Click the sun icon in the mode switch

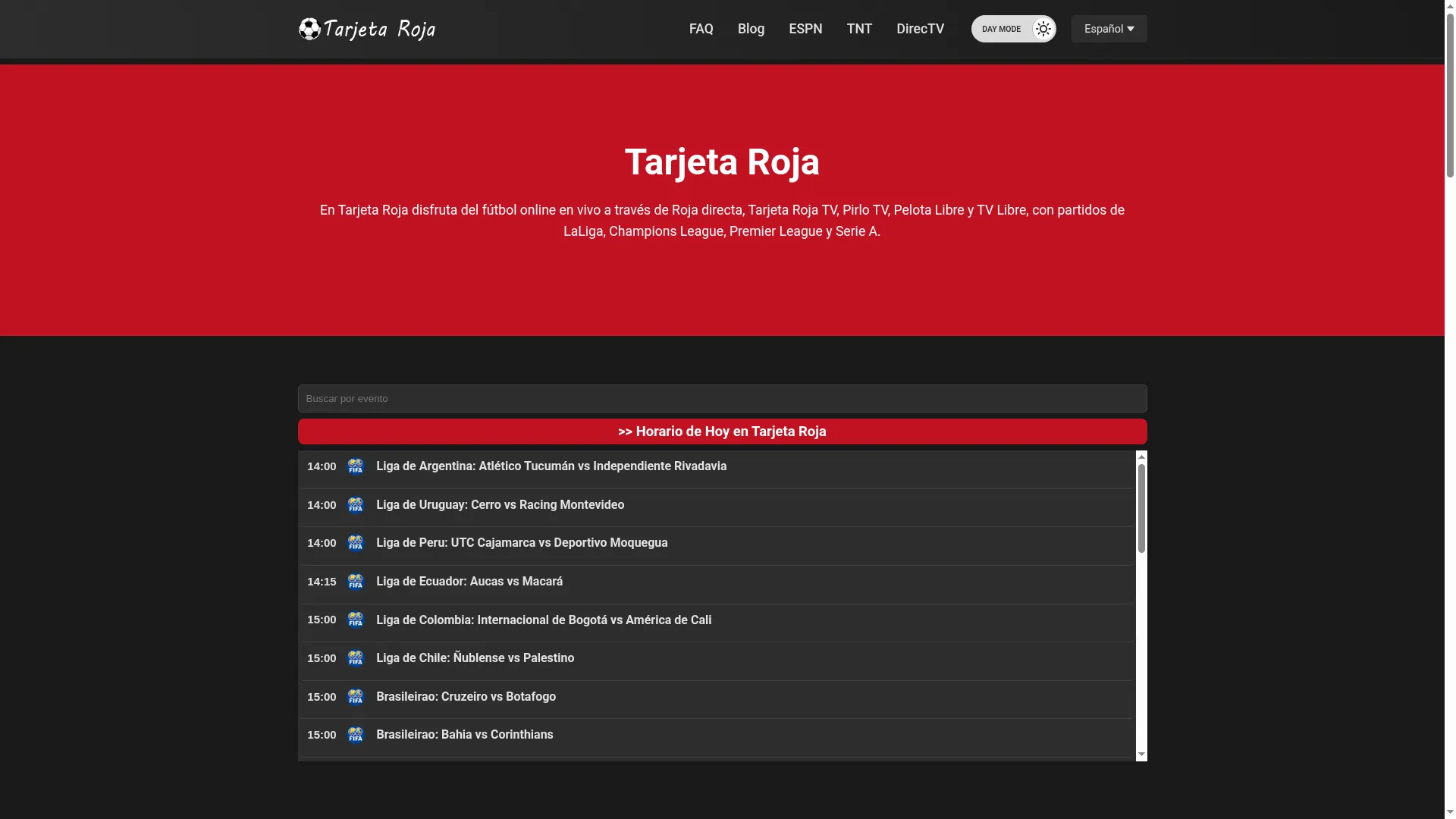coord(1043,29)
